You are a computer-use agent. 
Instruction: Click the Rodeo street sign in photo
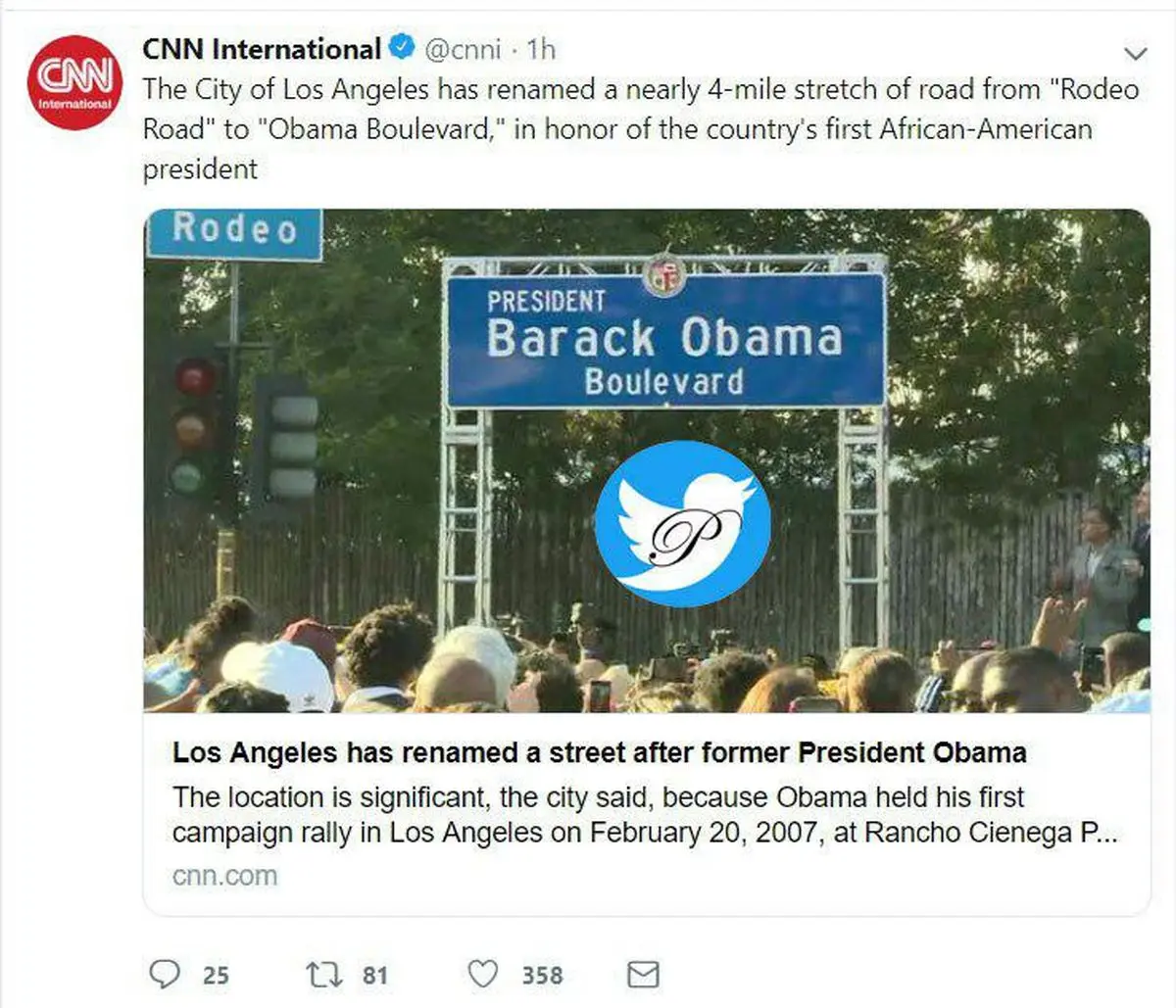[x=234, y=231]
